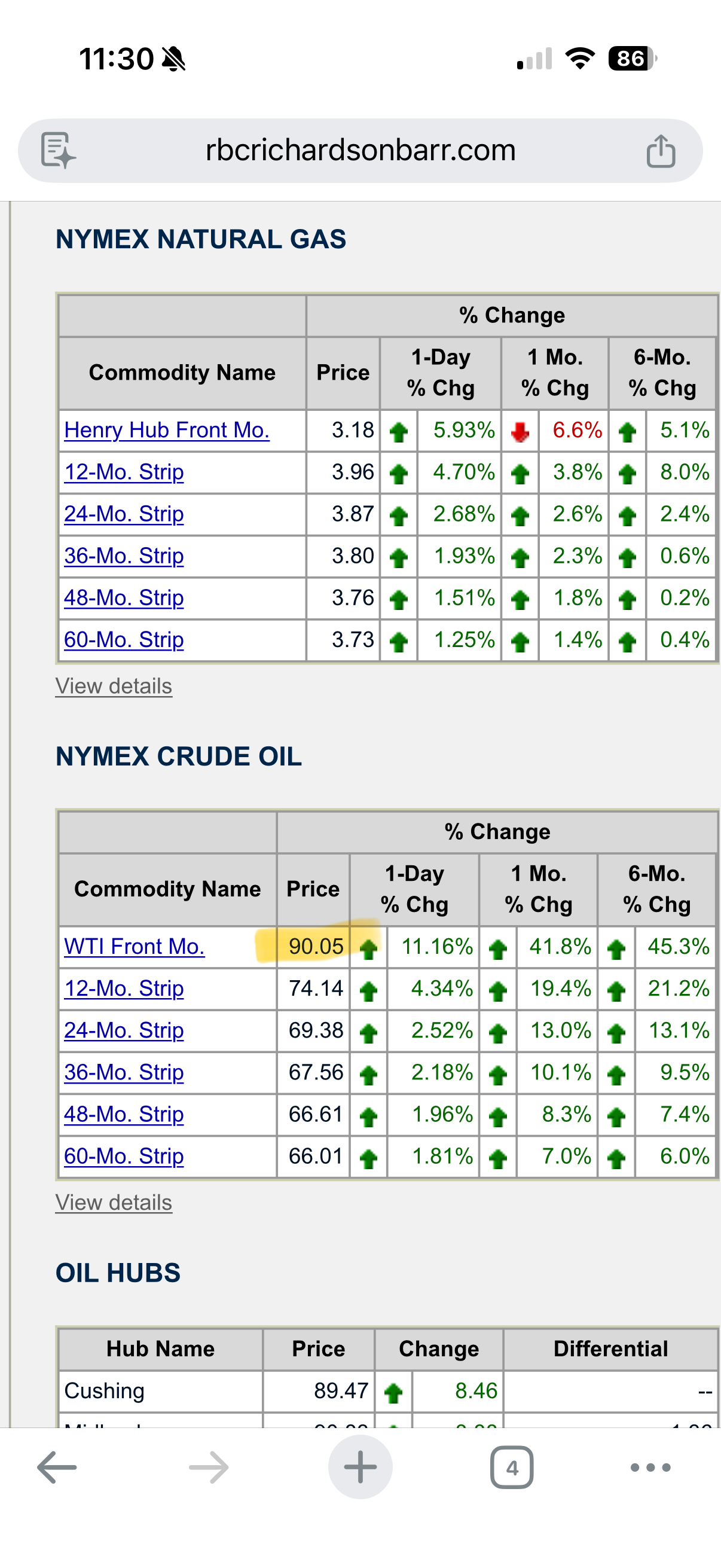Tap the green up arrow beside WTI price
This screenshot has height=1568, width=721.
click(368, 949)
